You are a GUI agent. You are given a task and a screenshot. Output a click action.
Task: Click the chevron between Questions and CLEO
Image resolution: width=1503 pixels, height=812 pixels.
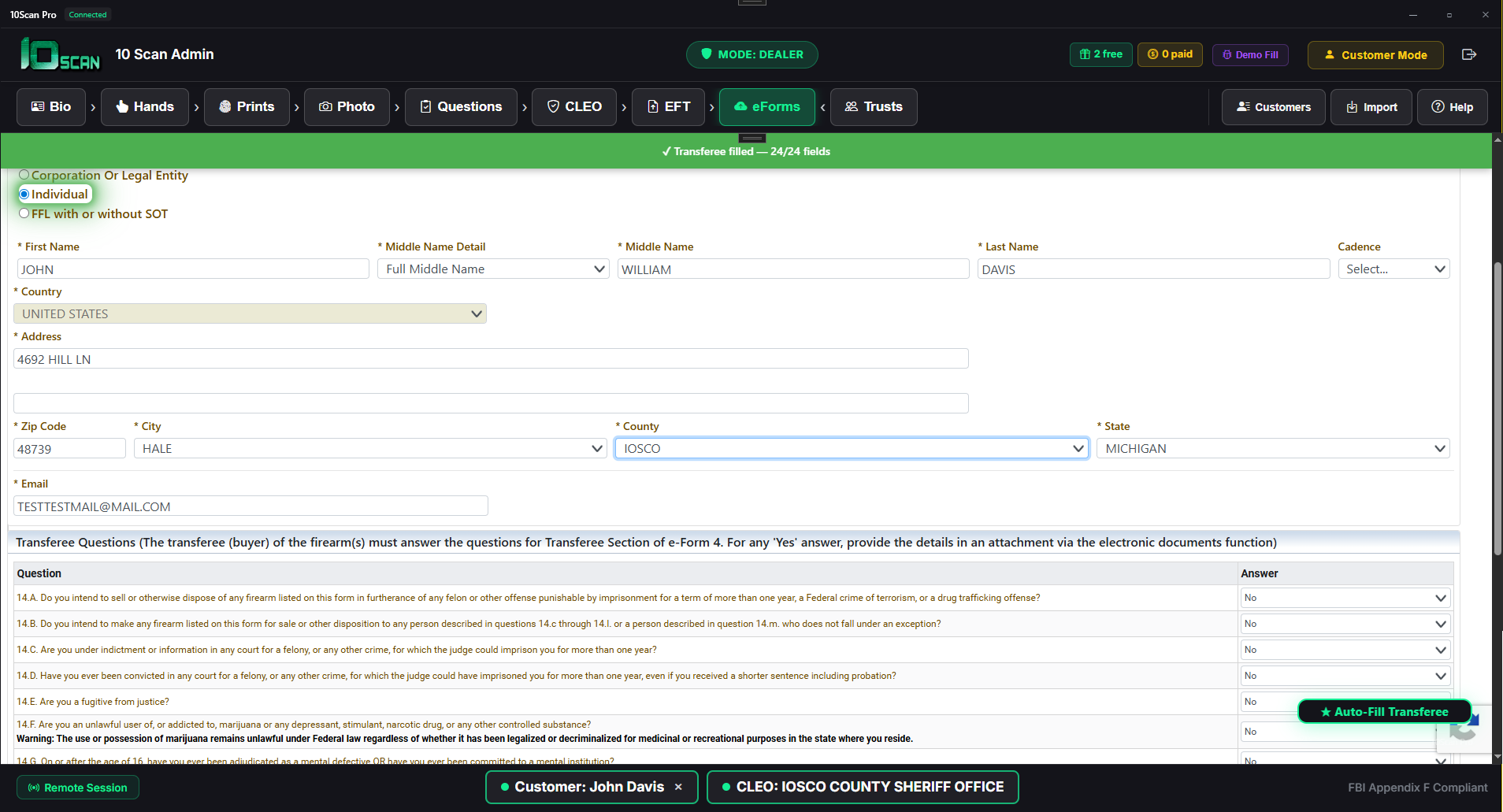pos(525,107)
